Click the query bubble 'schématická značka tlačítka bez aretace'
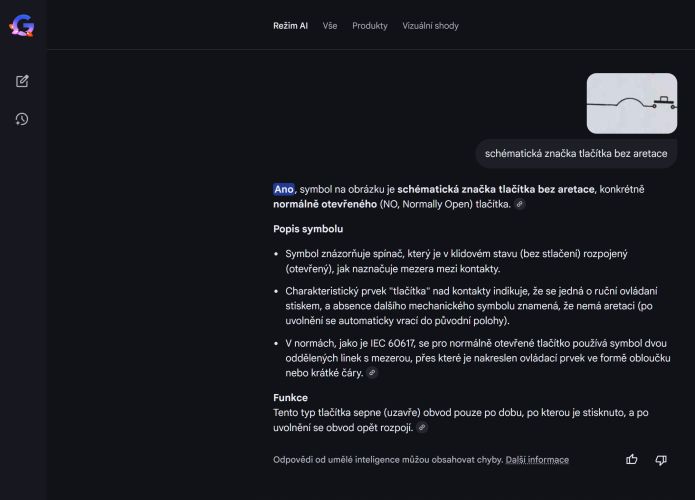 tap(575, 154)
